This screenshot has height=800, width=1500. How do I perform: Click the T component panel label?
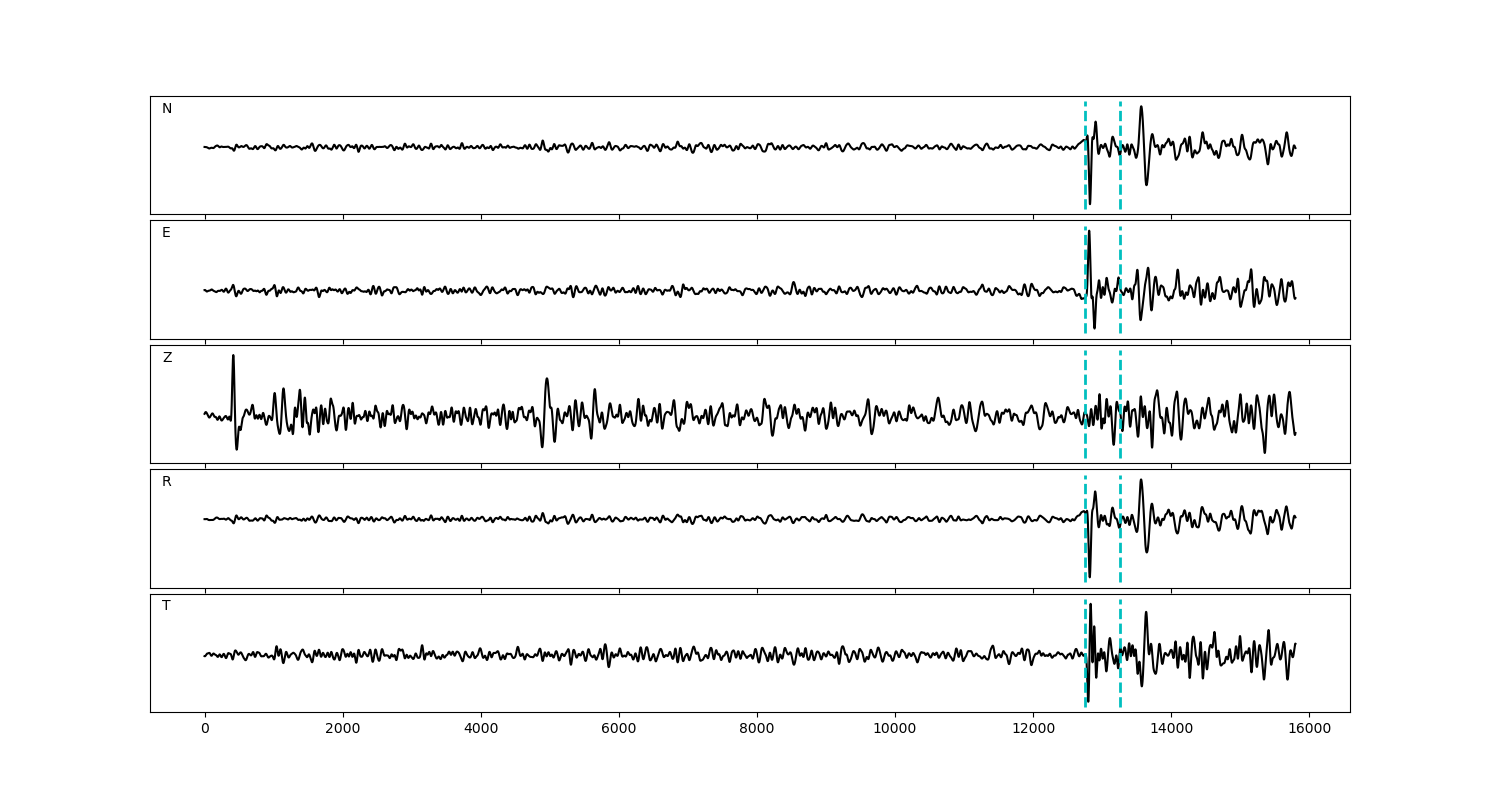(166, 606)
